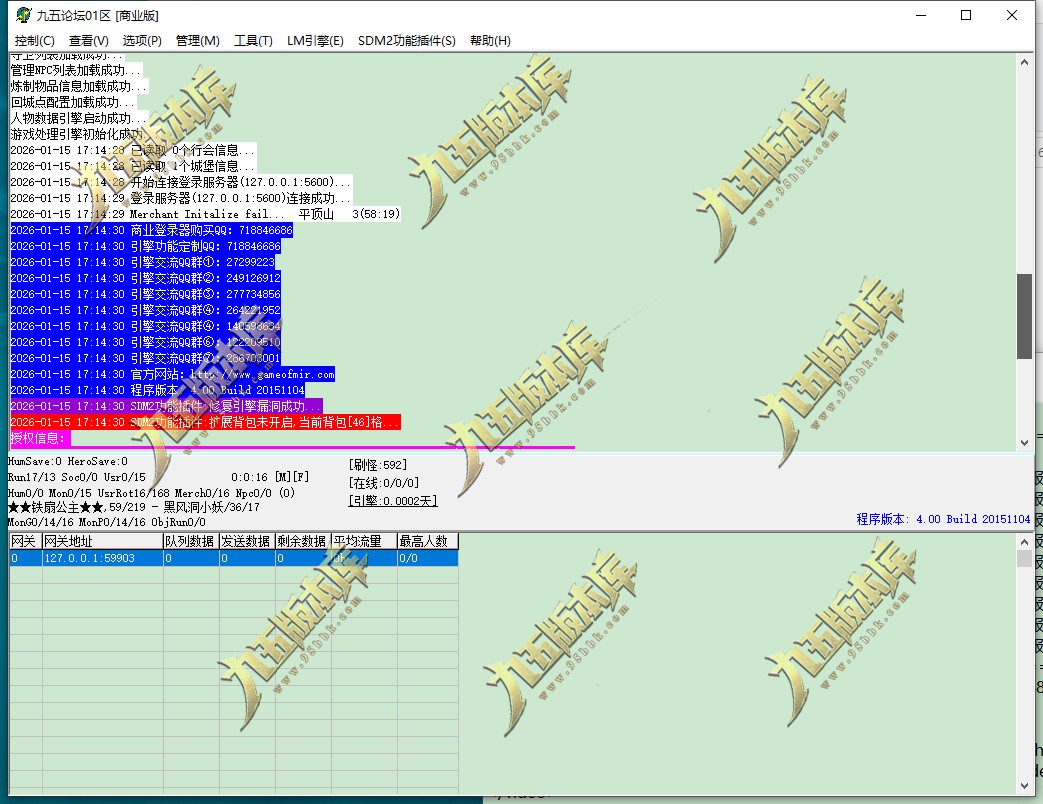Click the 授权信息 label
This screenshot has width=1043, height=804.
pos(39,438)
